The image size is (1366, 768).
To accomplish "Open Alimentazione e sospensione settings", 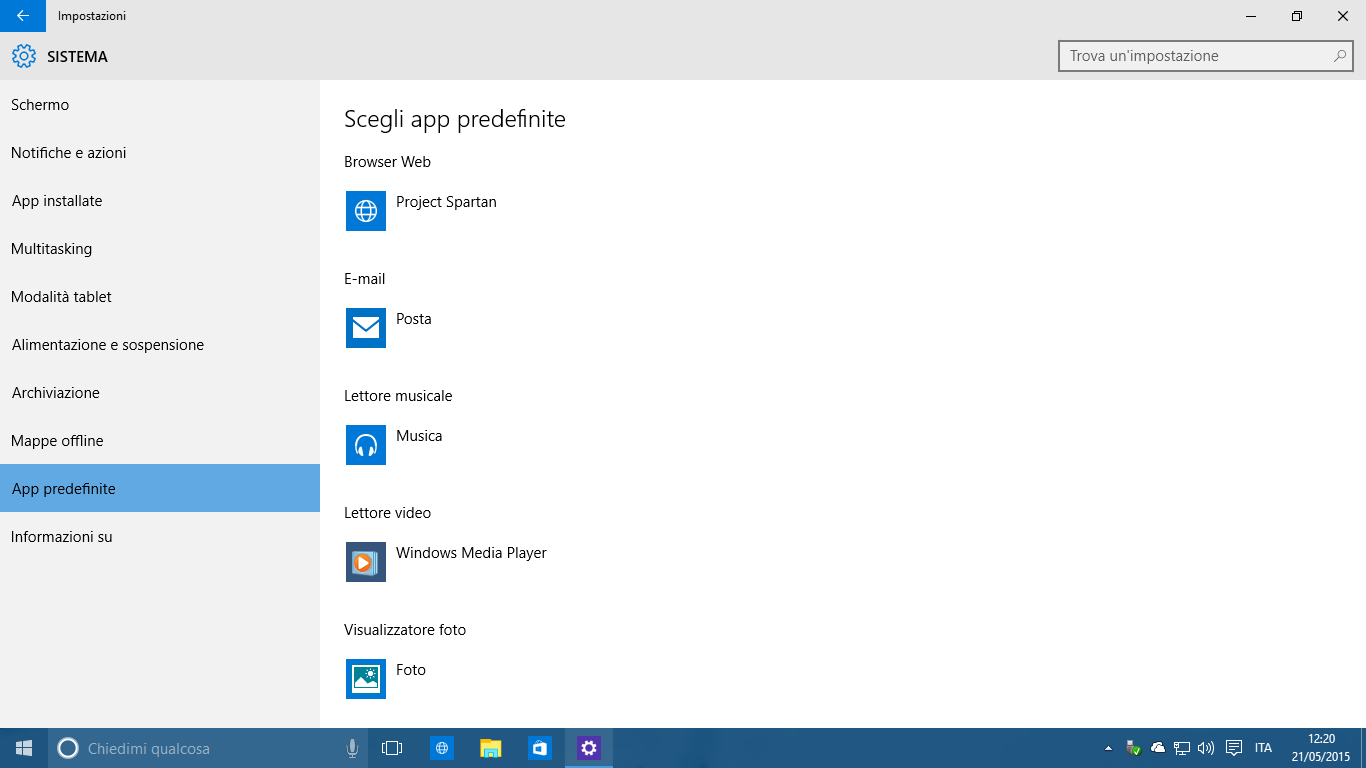I will [160, 345].
